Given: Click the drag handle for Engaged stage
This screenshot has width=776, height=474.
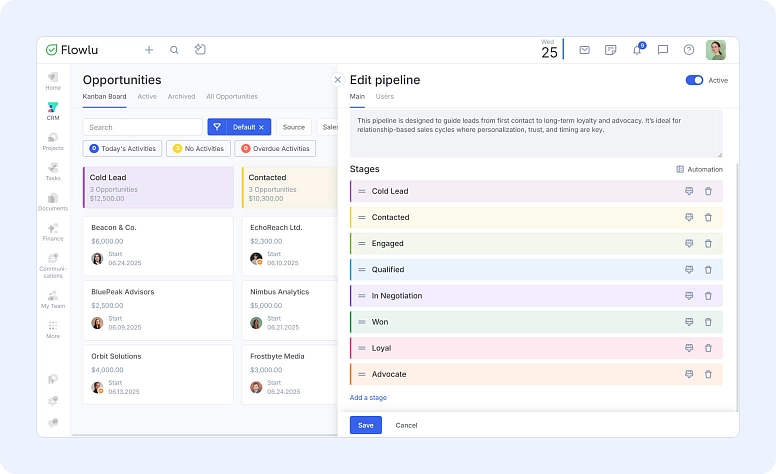Looking at the screenshot, I should click(x=362, y=244).
